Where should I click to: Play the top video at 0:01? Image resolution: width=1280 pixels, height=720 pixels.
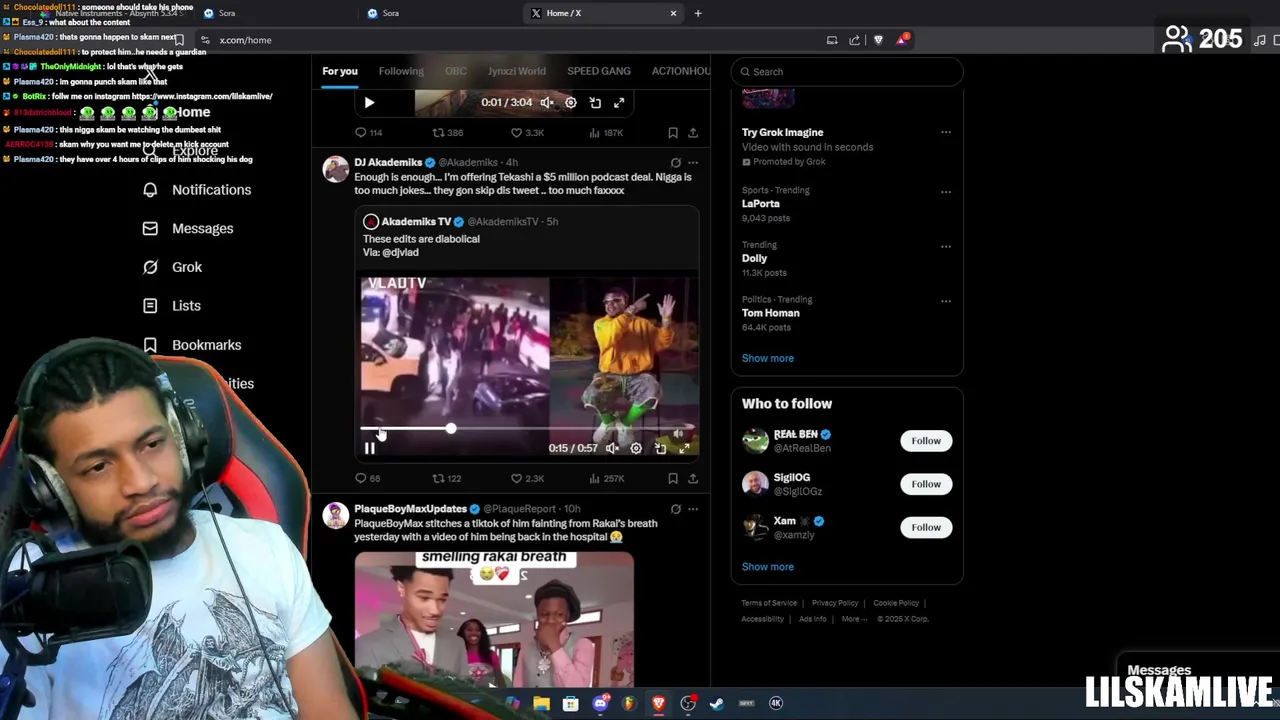pyautogui.click(x=369, y=102)
